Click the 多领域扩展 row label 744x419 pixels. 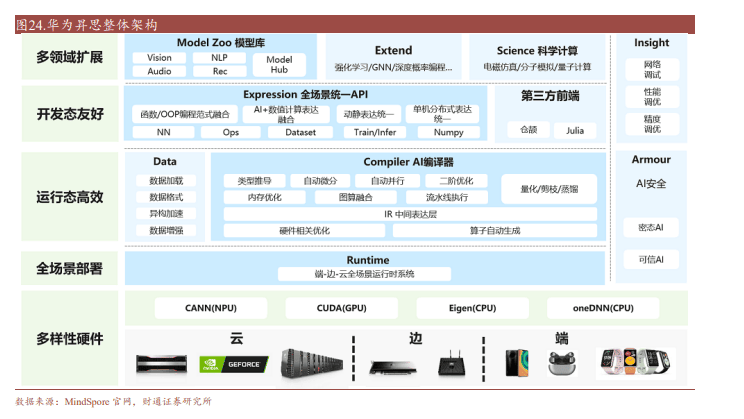coord(70,57)
